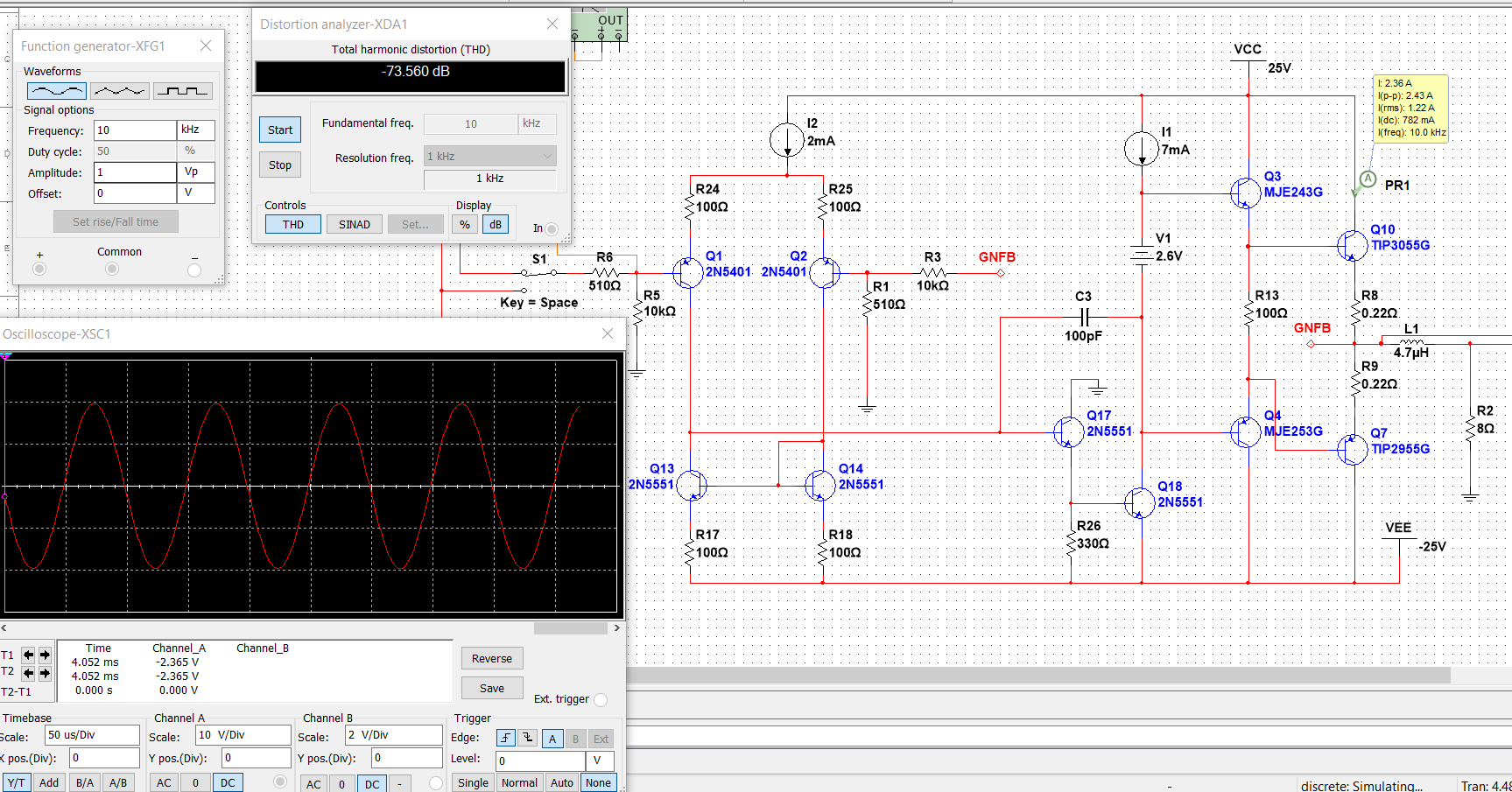Set display to dB
Viewport: 1512px width, 792px height.
coord(496,224)
